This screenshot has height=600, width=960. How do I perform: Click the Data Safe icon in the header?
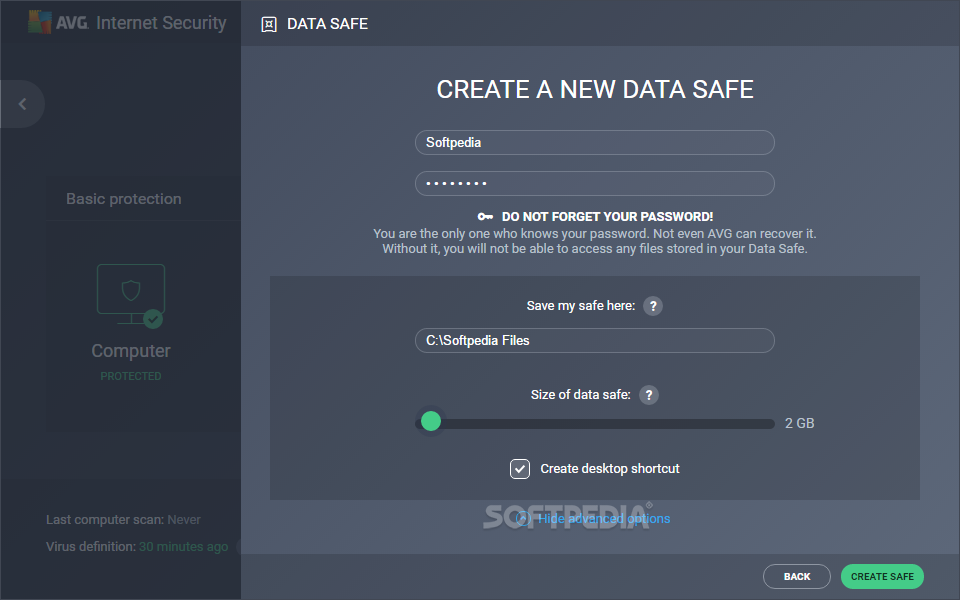click(x=269, y=24)
